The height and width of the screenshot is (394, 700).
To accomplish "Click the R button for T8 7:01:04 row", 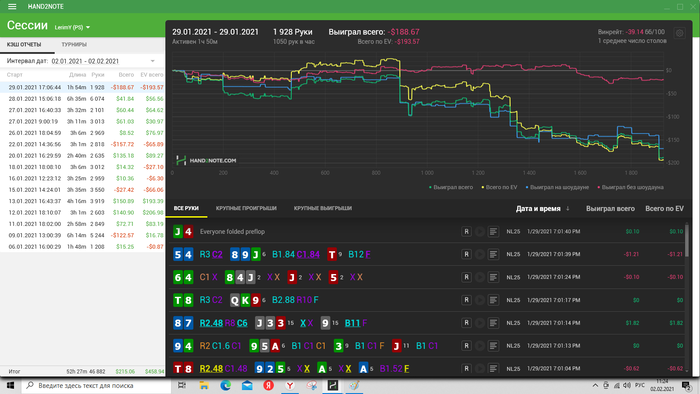I will coord(466,369).
